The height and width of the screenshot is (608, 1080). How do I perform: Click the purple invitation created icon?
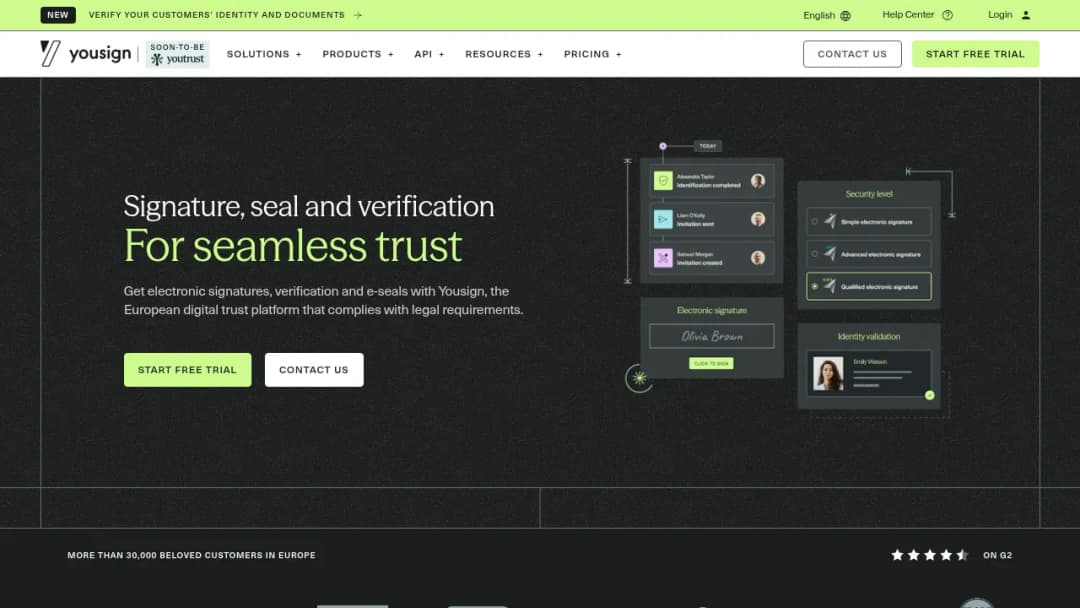pyautogui.click(x=663, y=258)
